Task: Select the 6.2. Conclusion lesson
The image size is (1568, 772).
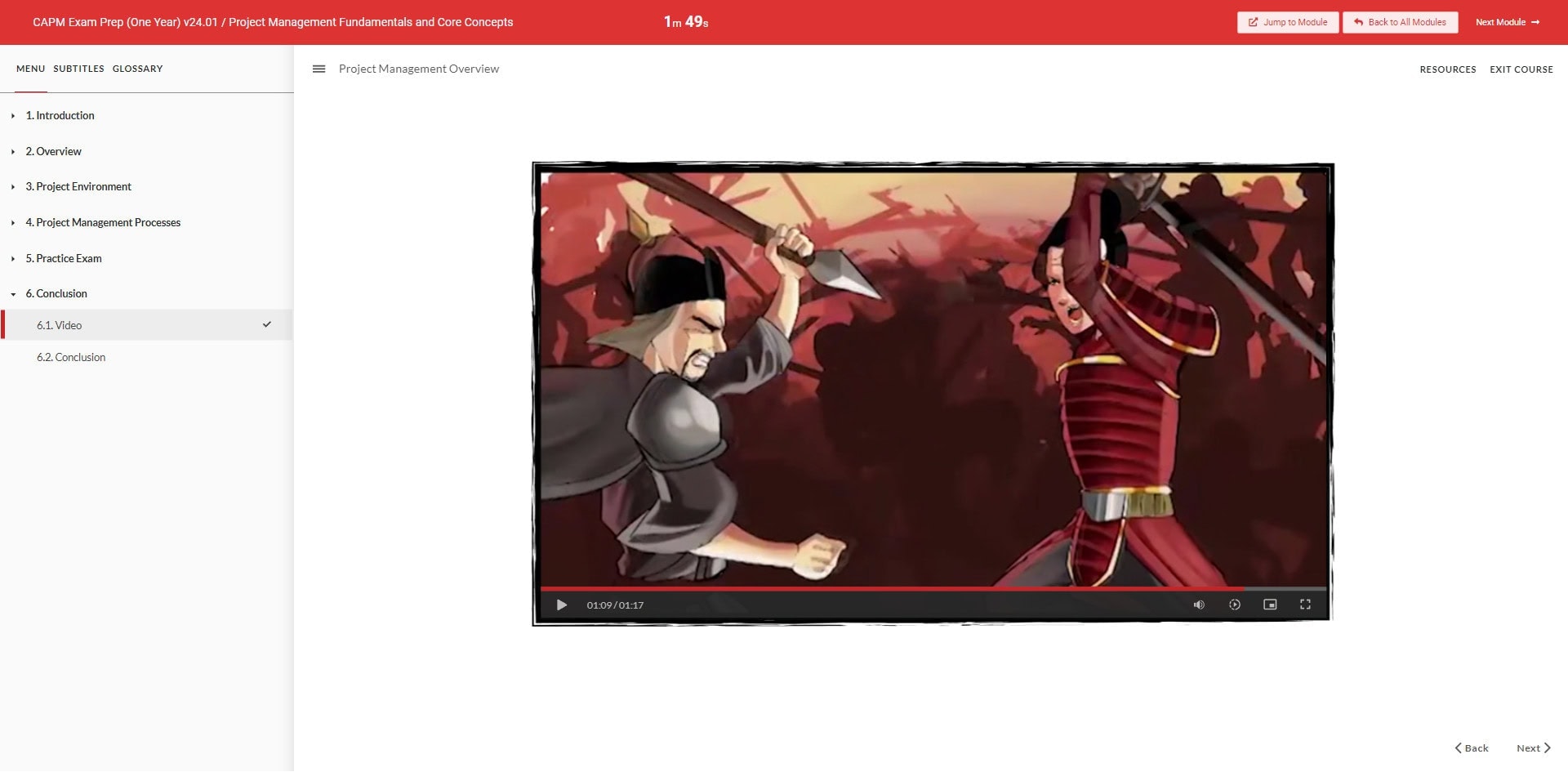Action: 147,358
